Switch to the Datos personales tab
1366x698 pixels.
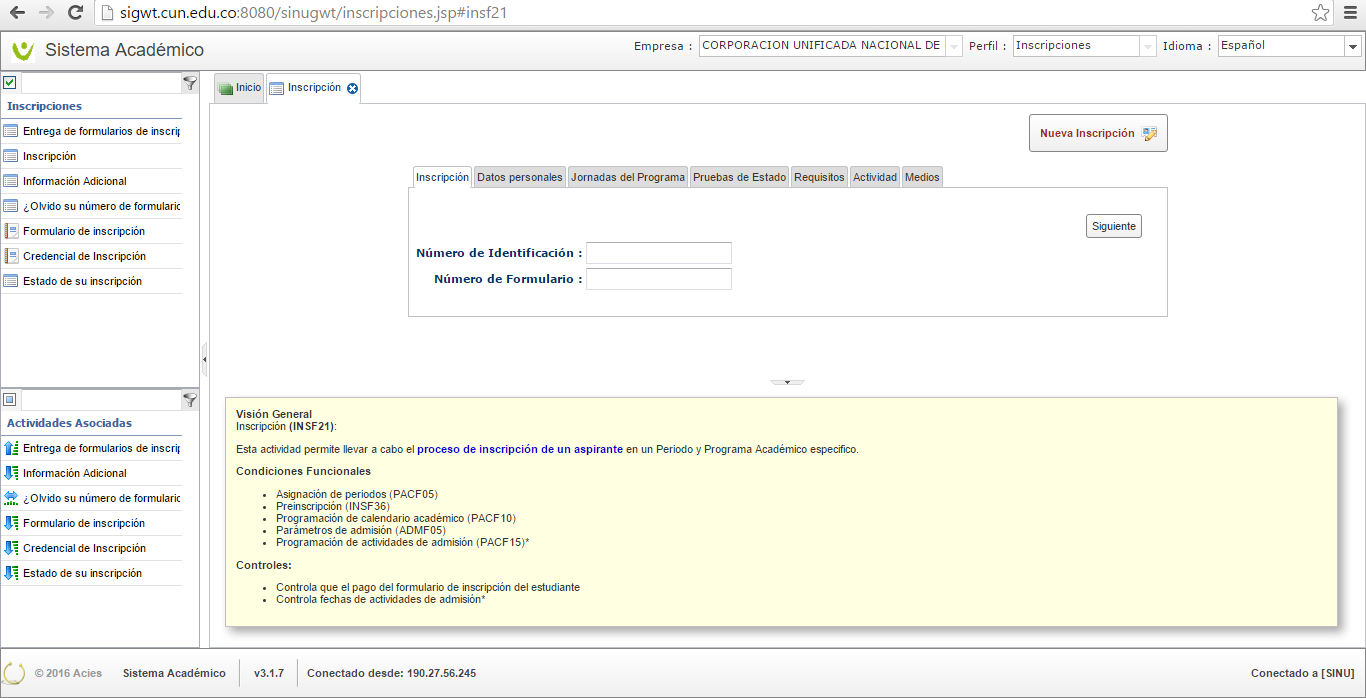click(x=519, y=177)
